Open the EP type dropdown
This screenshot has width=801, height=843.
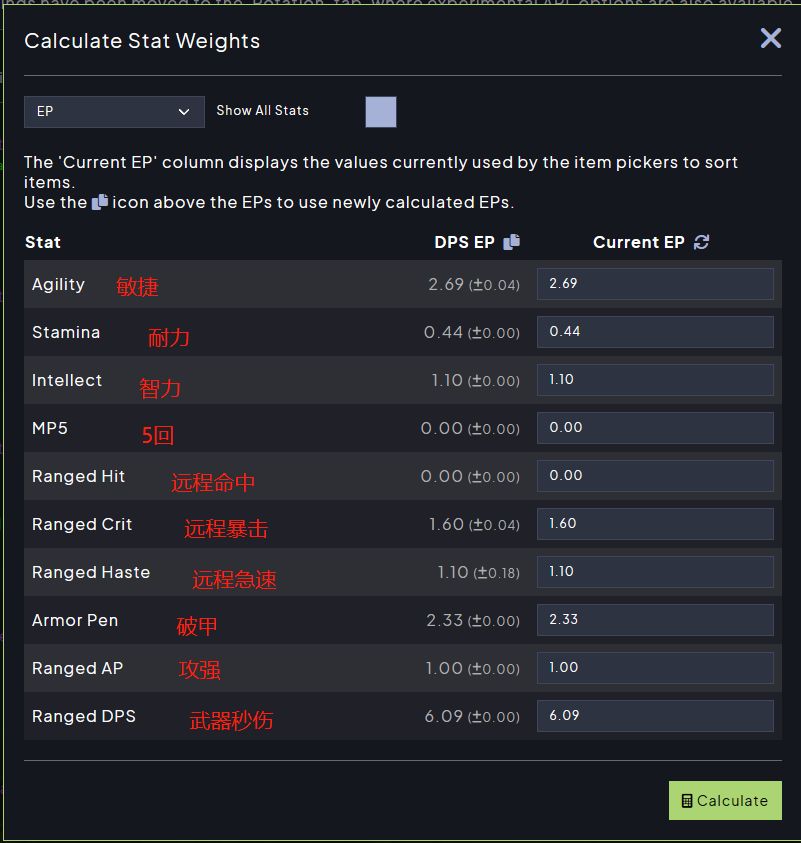coord(114,112)
